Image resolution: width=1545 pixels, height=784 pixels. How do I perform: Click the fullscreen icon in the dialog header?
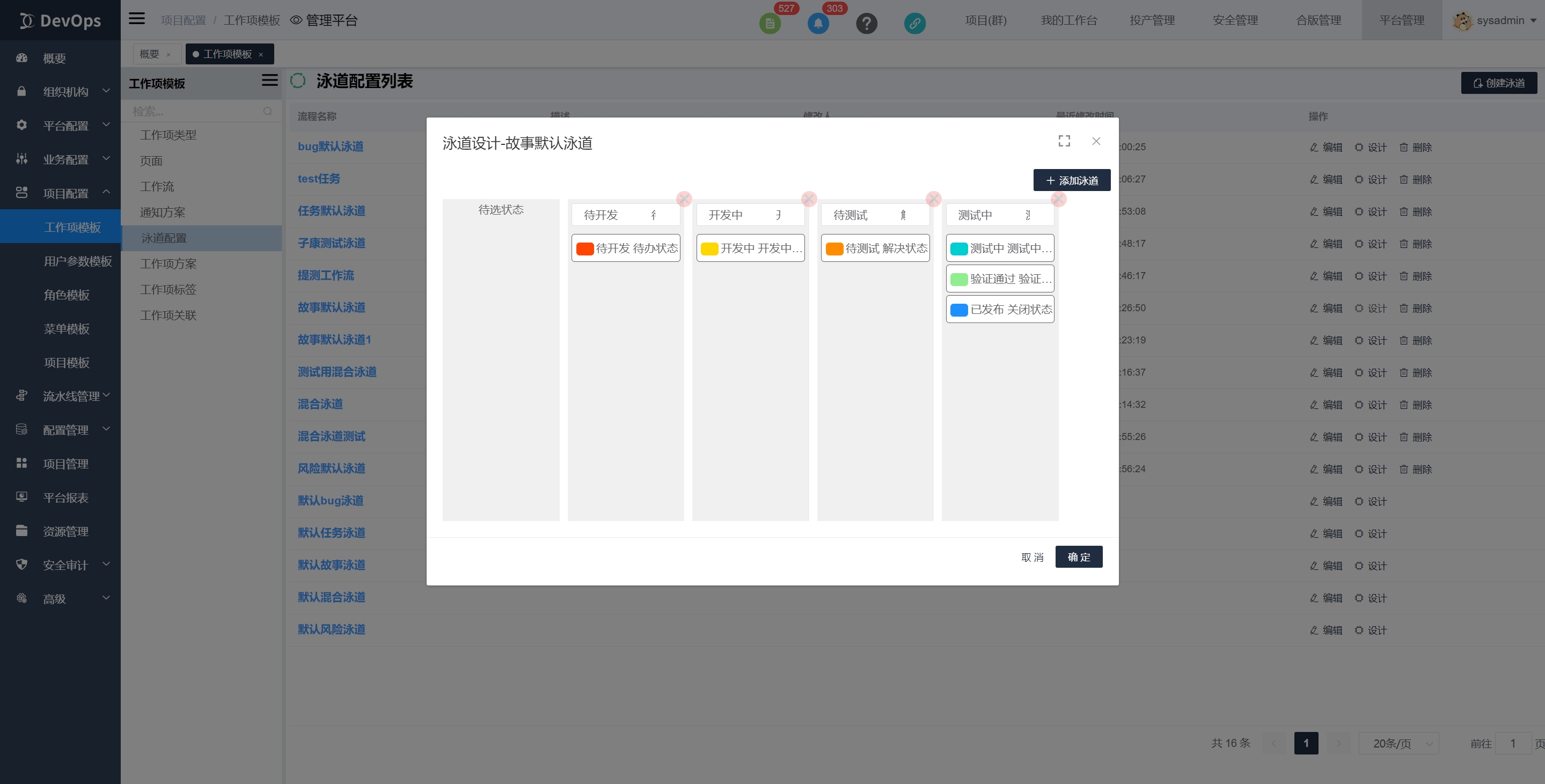1064,141
